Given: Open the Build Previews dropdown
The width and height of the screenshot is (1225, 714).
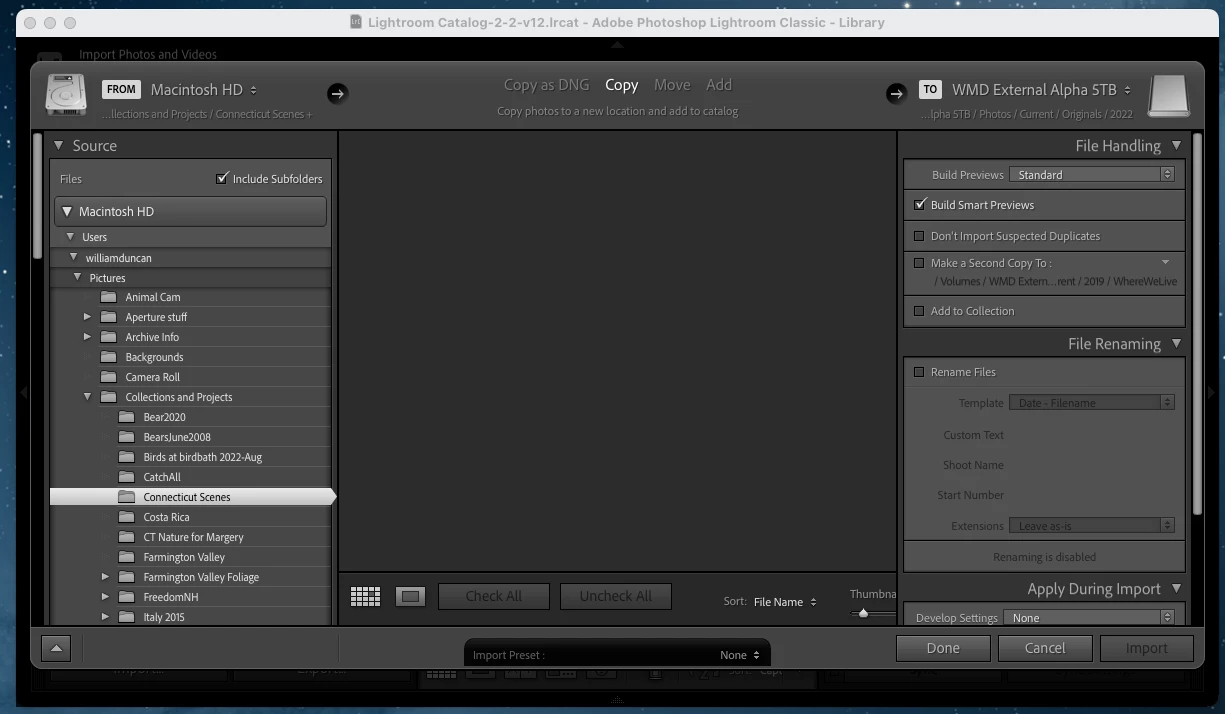Looking at the screenshot, I should 1092,174.
